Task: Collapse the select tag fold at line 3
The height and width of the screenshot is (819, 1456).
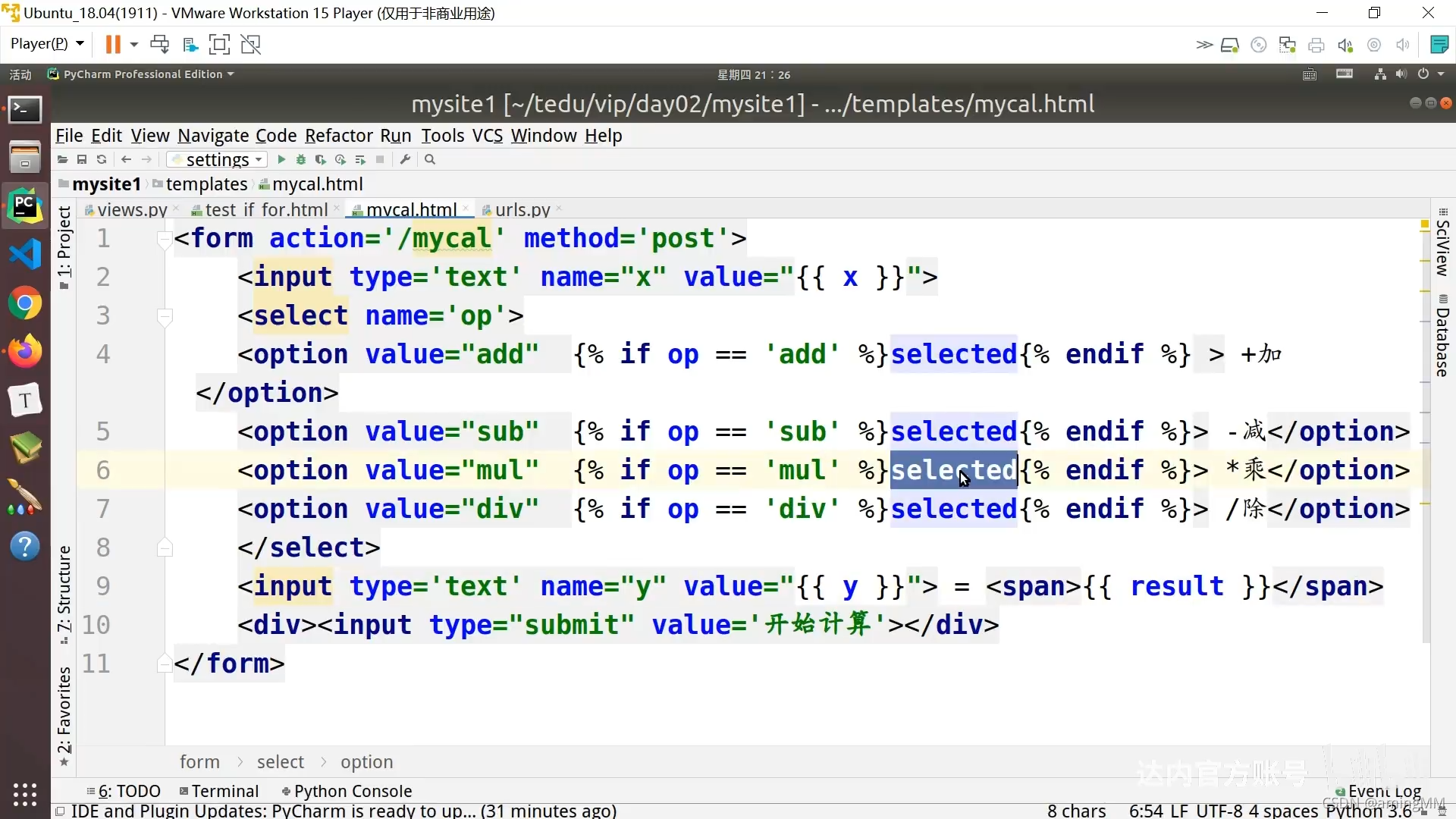Action: coord(164,316)
